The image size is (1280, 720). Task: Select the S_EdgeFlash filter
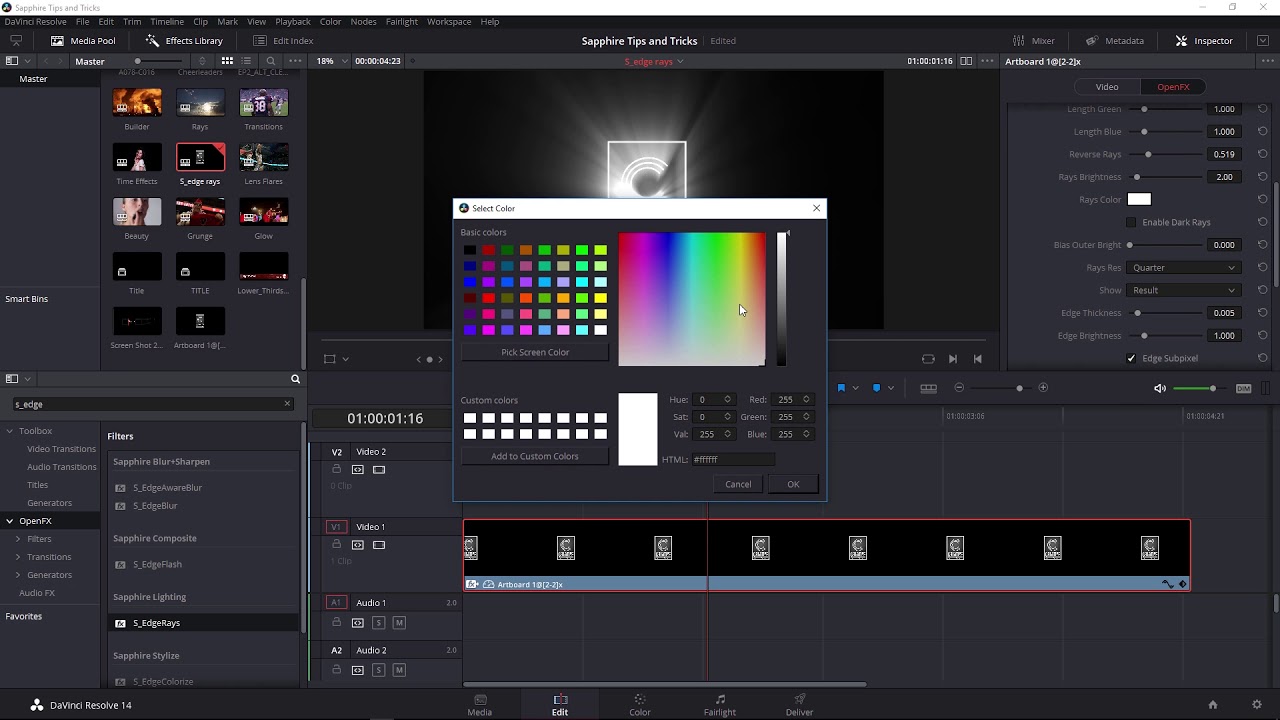157,564
